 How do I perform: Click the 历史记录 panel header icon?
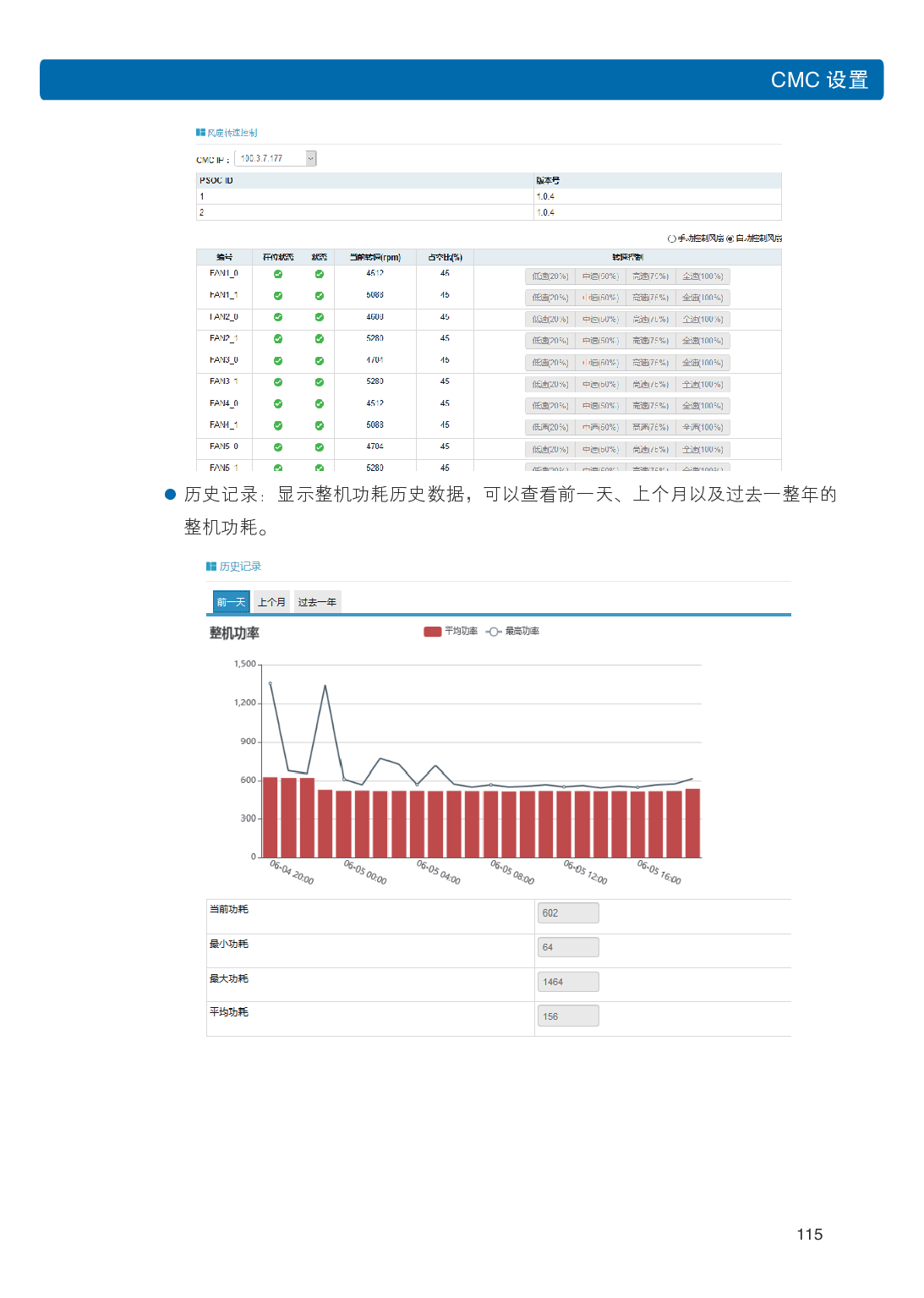pos(211,567)
